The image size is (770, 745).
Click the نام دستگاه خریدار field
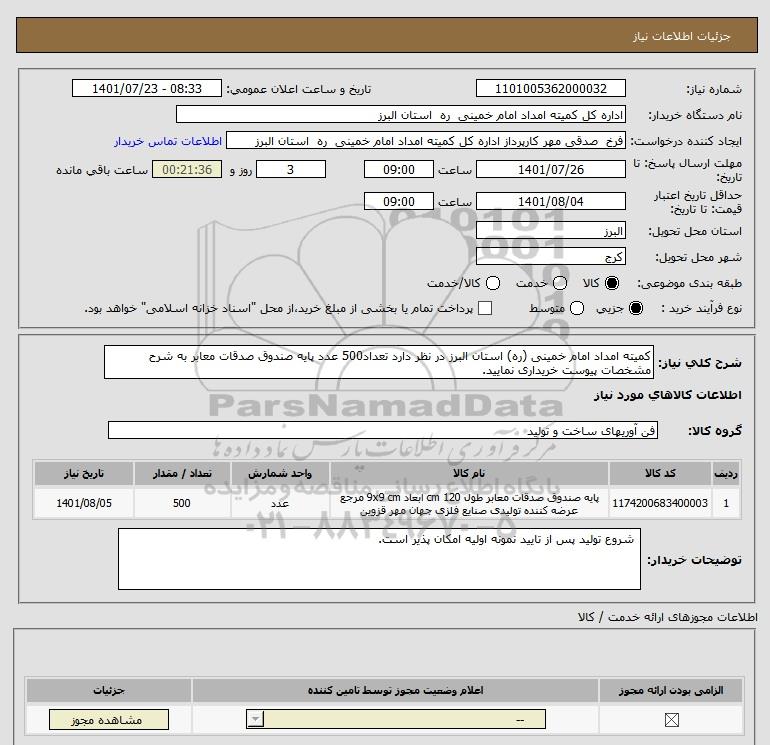(401, 114)
